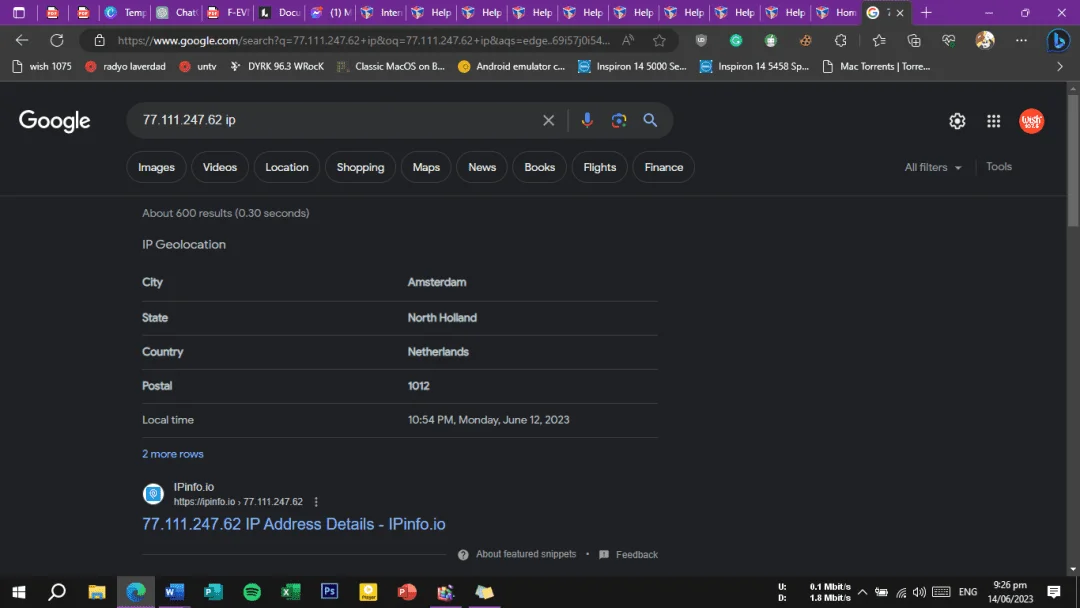This screenshot has height=608, width=1080.
Task: Open the radyo laverdad bookmark
Action: [x=125, y=67]
